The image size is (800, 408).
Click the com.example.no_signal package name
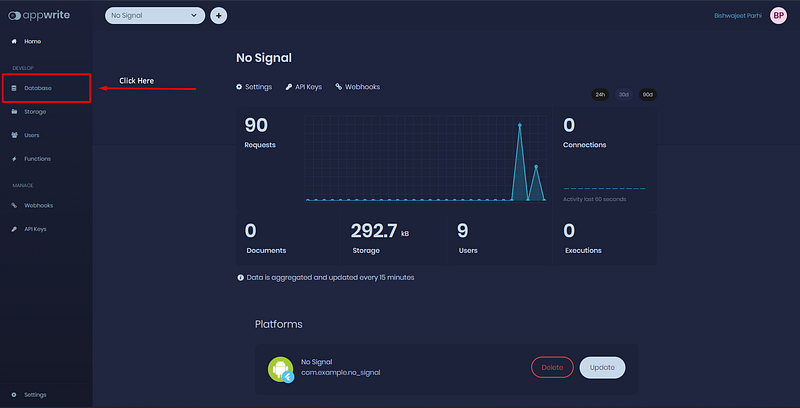(340, 373)
